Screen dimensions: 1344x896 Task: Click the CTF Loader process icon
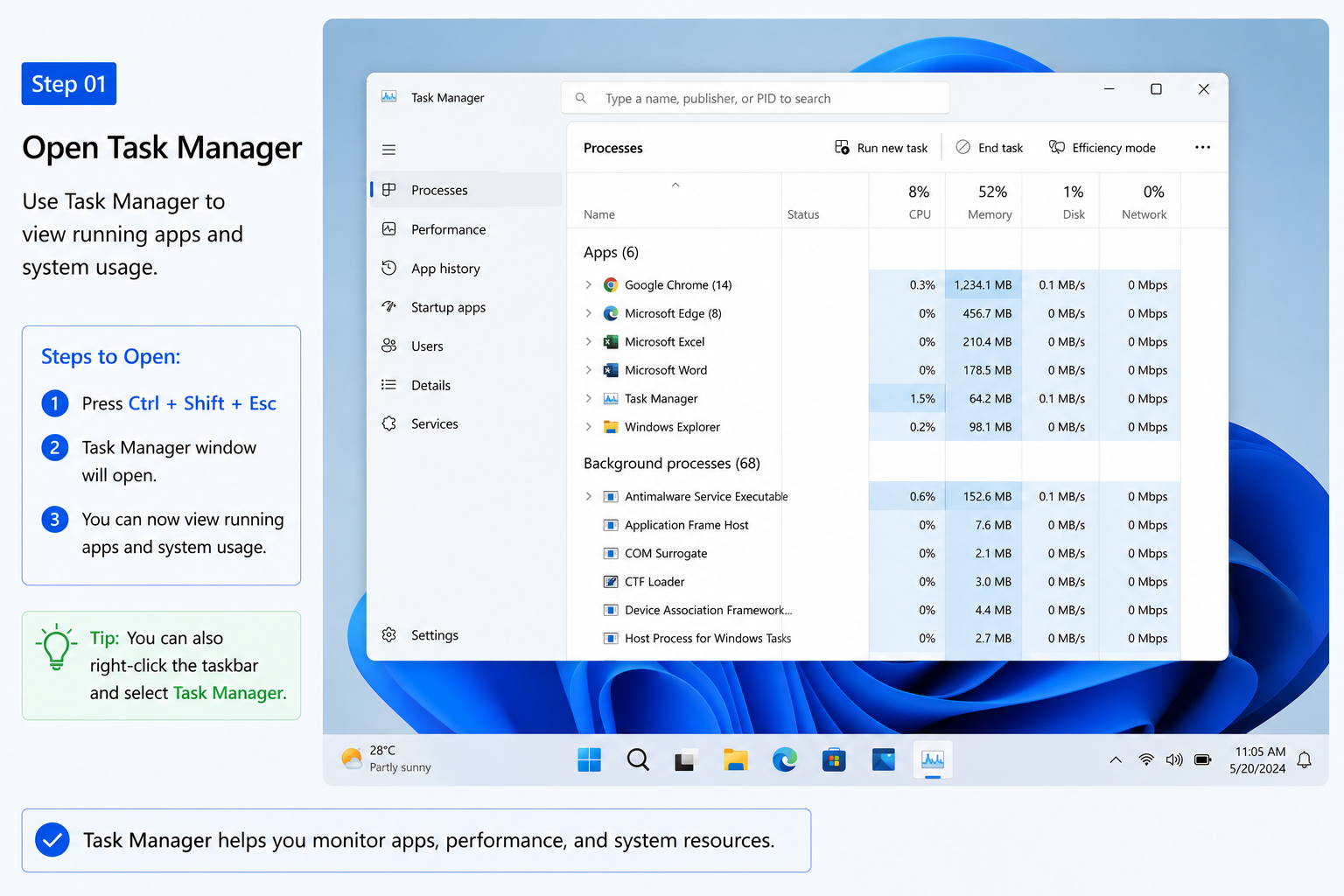click(611, 582)
